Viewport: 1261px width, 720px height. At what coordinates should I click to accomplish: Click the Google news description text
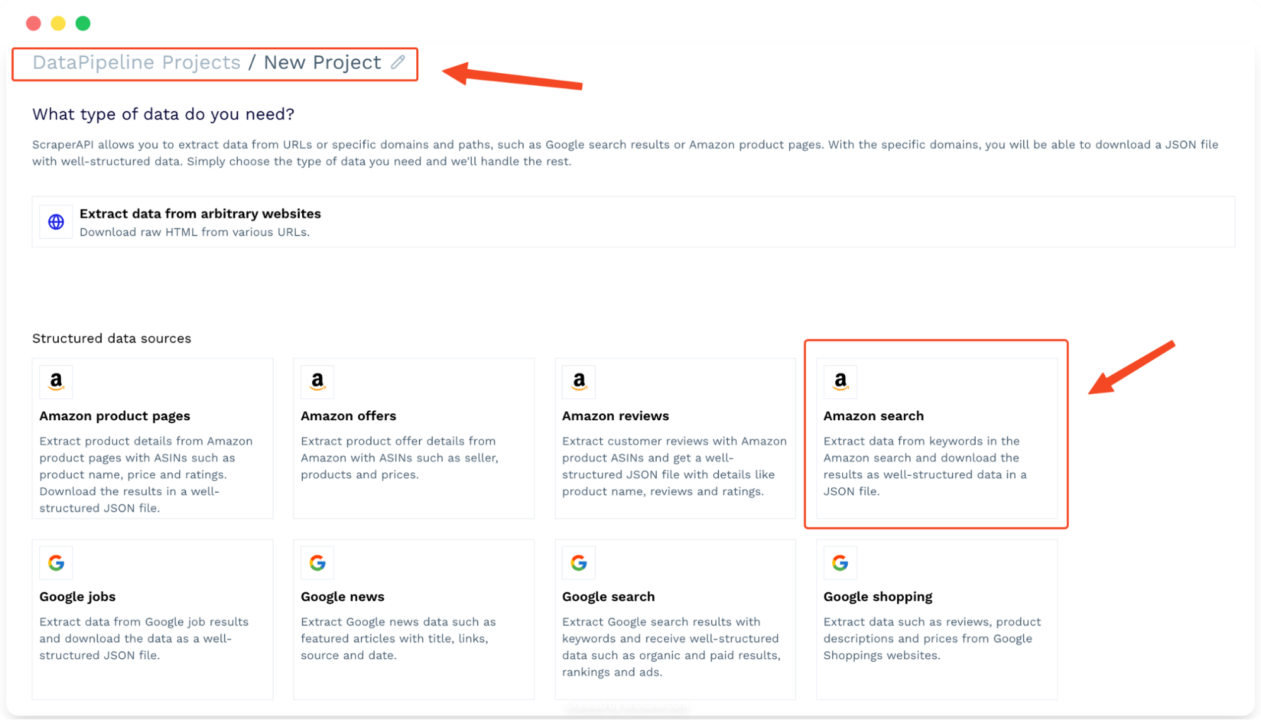pyautogui.click(x=398, y=639)
